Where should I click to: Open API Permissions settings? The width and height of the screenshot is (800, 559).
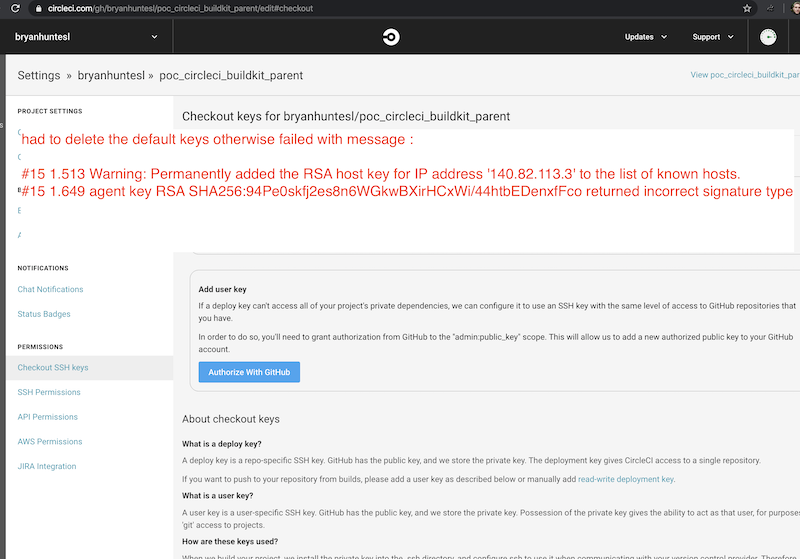pos(47,417)
